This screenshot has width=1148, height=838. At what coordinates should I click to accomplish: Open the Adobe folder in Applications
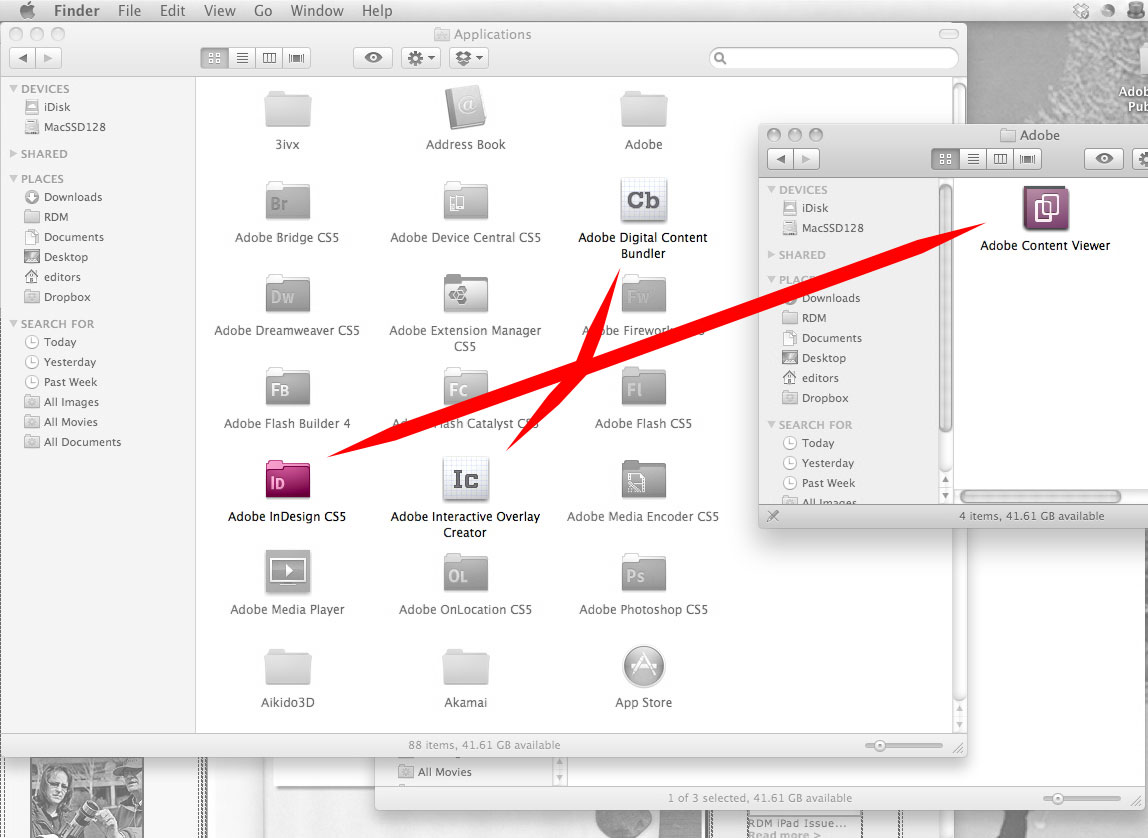click(644, 110)
